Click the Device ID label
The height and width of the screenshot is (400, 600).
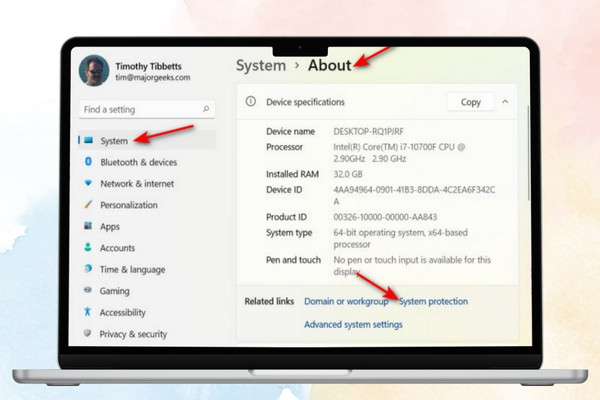coord(284,190)
